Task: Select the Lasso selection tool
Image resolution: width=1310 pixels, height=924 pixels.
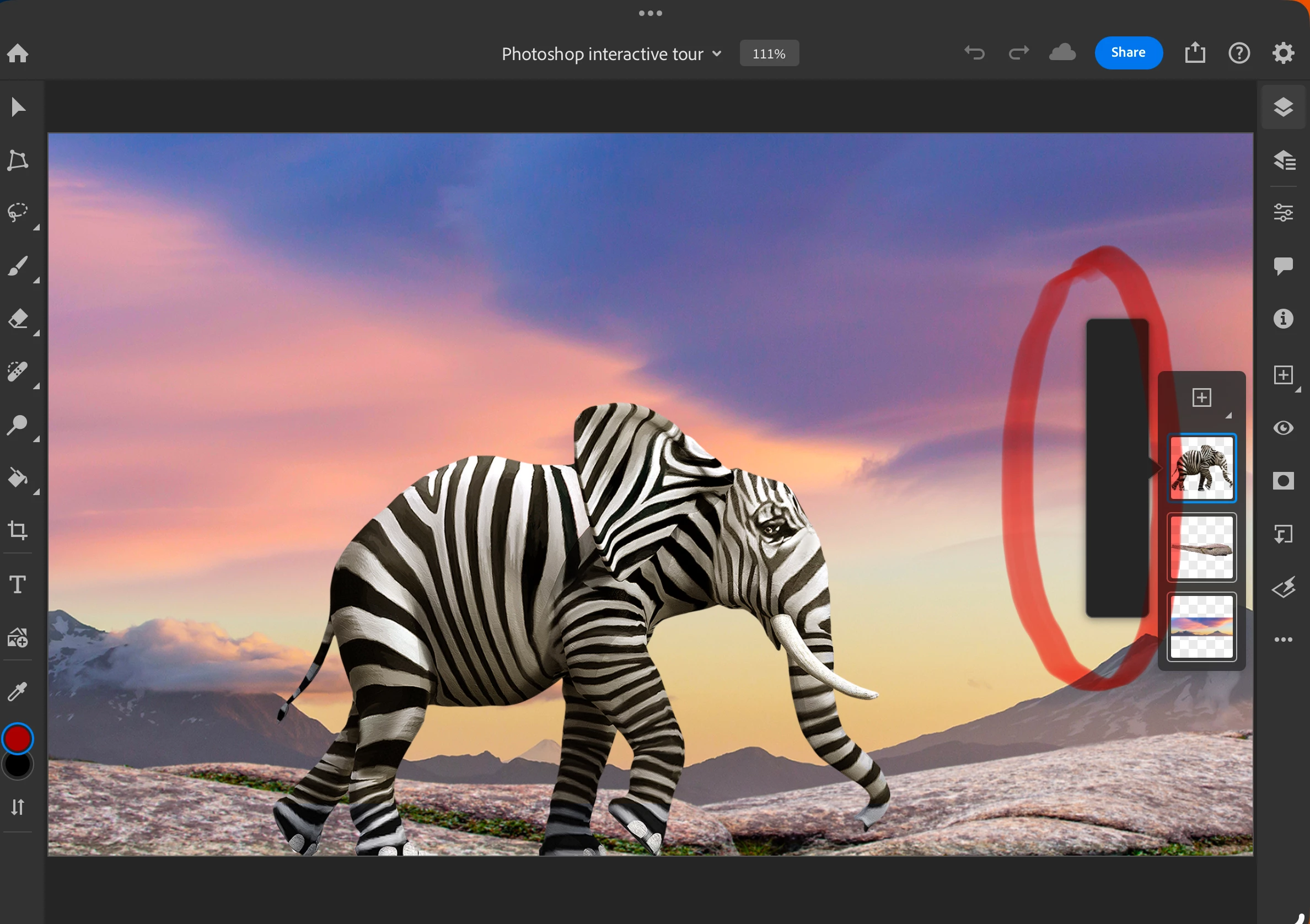Action: tap(18, 212)
